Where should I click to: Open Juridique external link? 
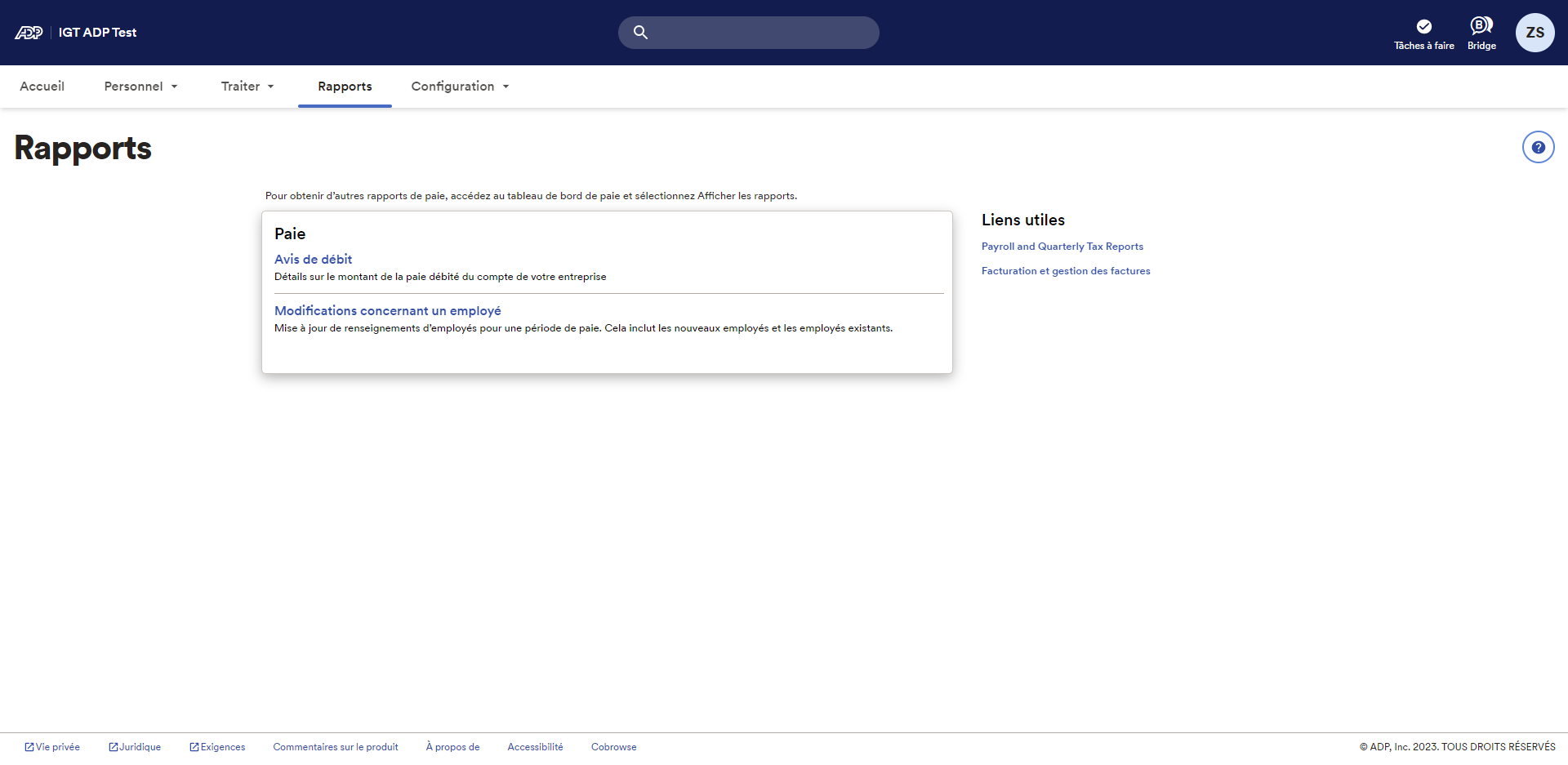135,747
